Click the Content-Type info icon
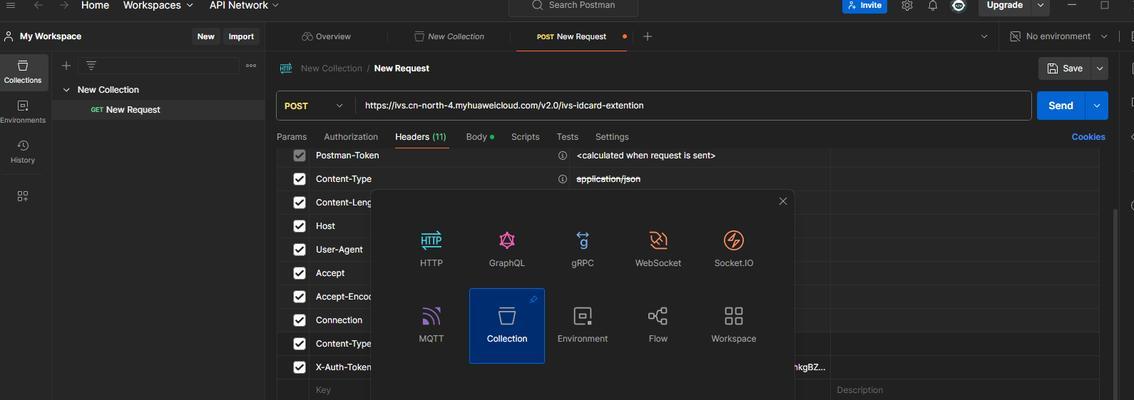Viewport: 1134px width, 400px height. (562, 179)
